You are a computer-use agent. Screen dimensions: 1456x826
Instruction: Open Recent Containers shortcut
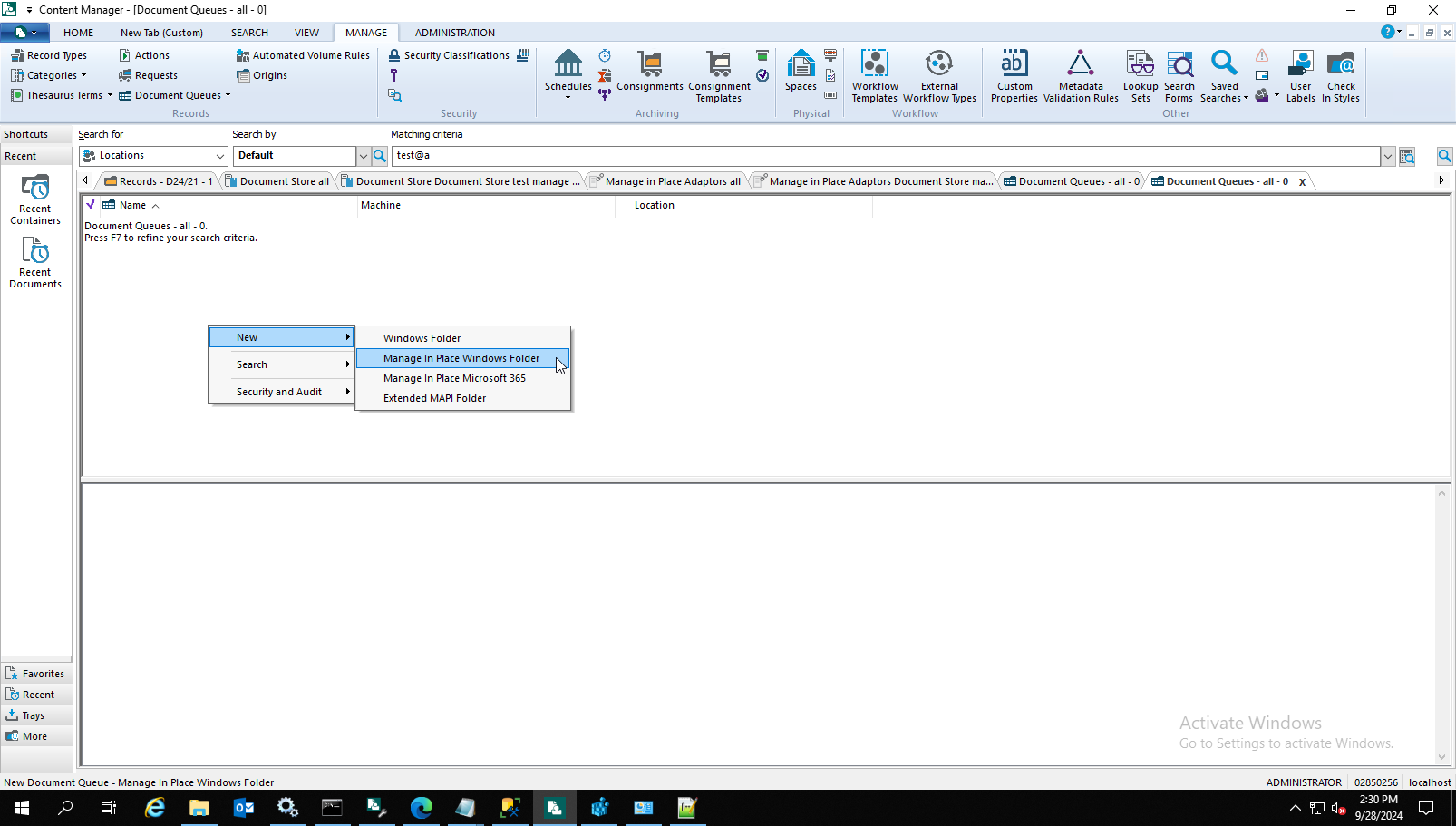coord(35,199)
